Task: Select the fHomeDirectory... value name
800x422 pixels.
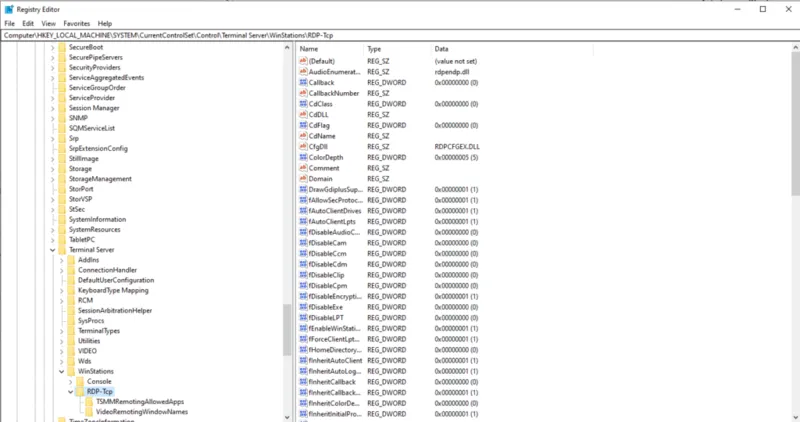Action: (x=335, y=350)
